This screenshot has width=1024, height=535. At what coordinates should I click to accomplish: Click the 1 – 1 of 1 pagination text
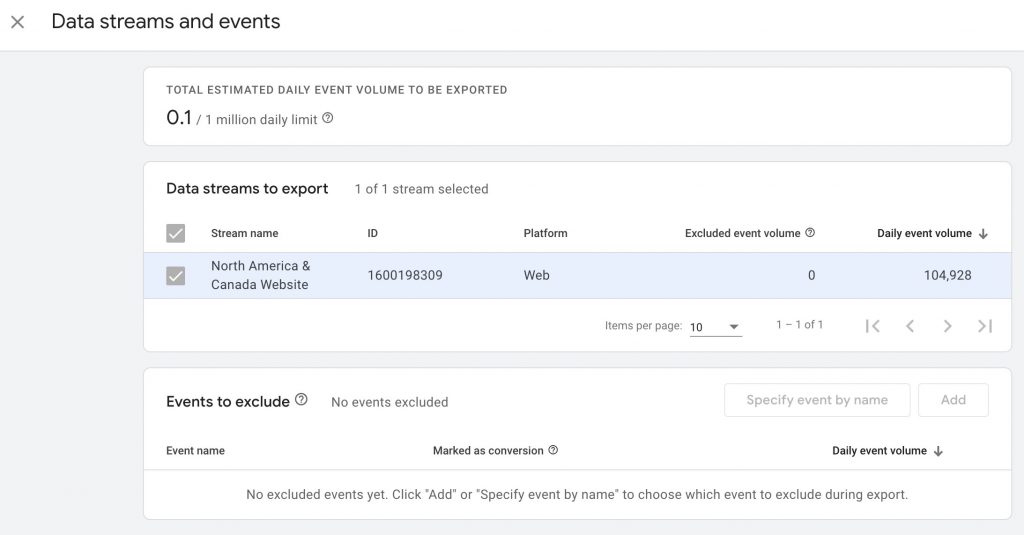799,325
